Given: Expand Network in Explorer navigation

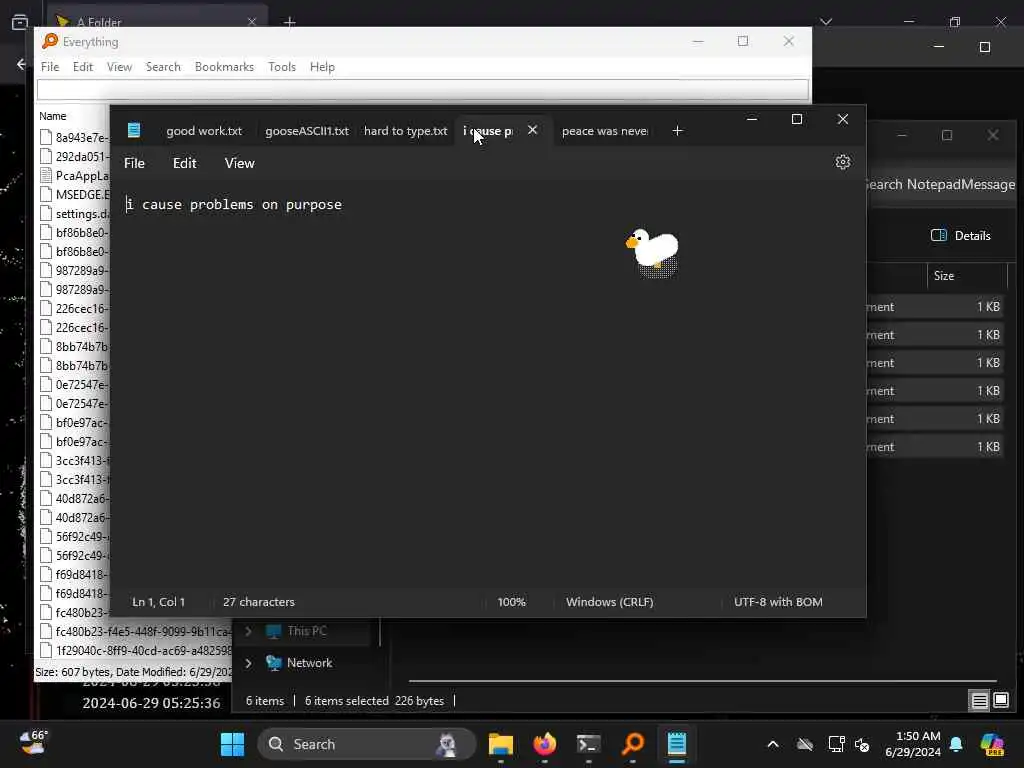Looking at the screenshot, I should (248, 663).
